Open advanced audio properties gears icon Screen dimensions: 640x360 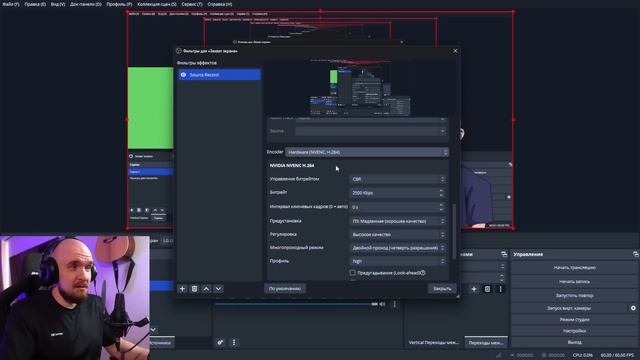click(x=220, y=342)
